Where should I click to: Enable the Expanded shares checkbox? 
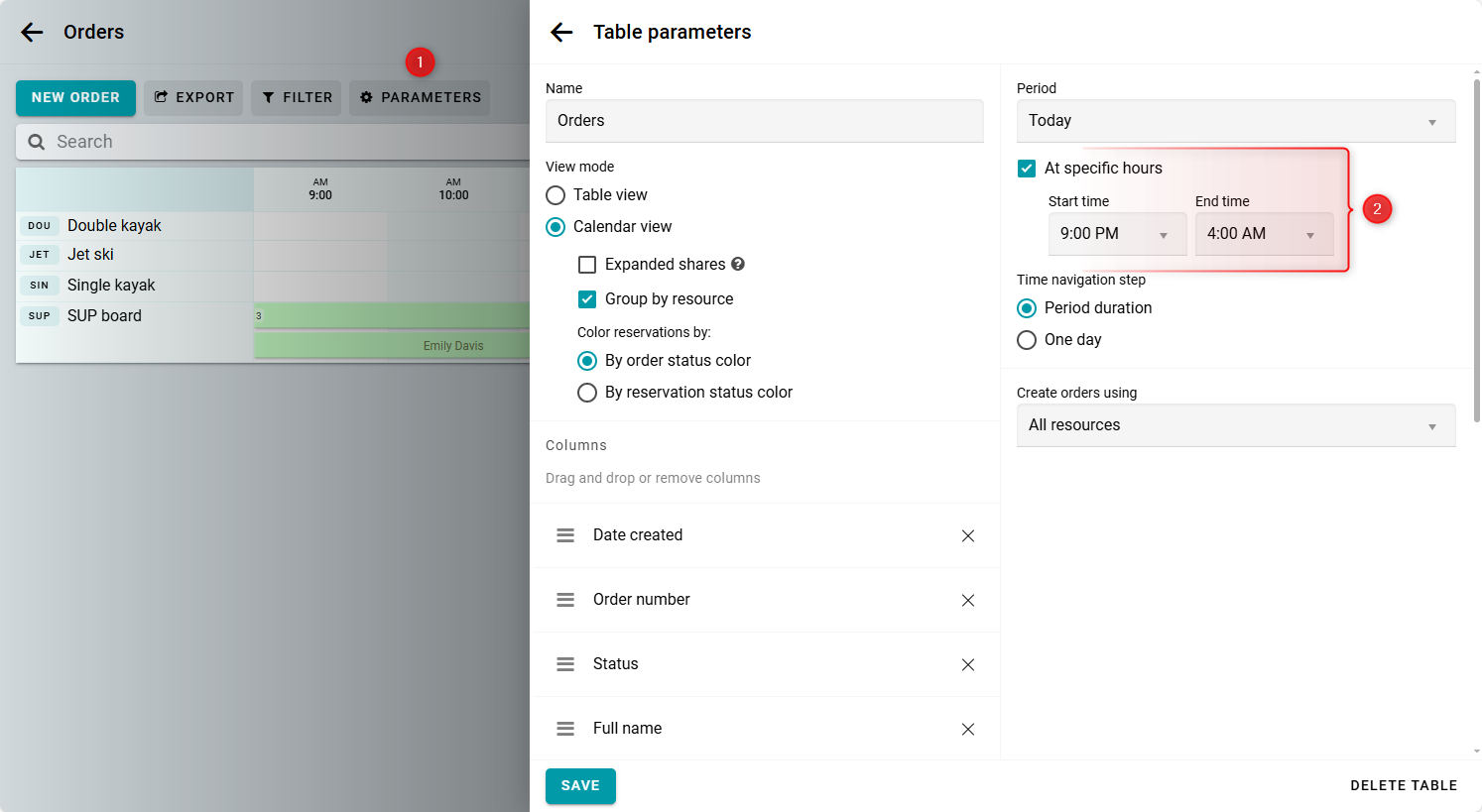click(x=587, y=265)
